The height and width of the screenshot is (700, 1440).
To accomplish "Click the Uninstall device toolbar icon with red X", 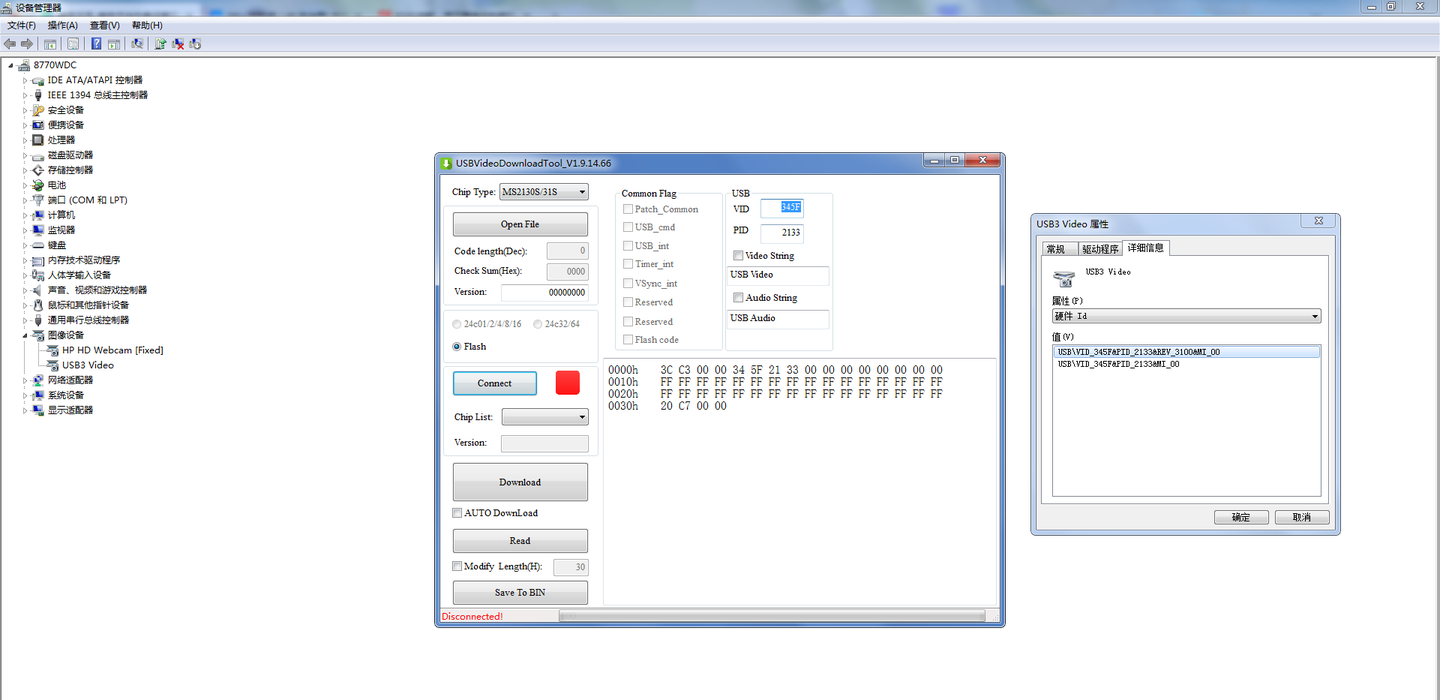I will click(178, 44).
